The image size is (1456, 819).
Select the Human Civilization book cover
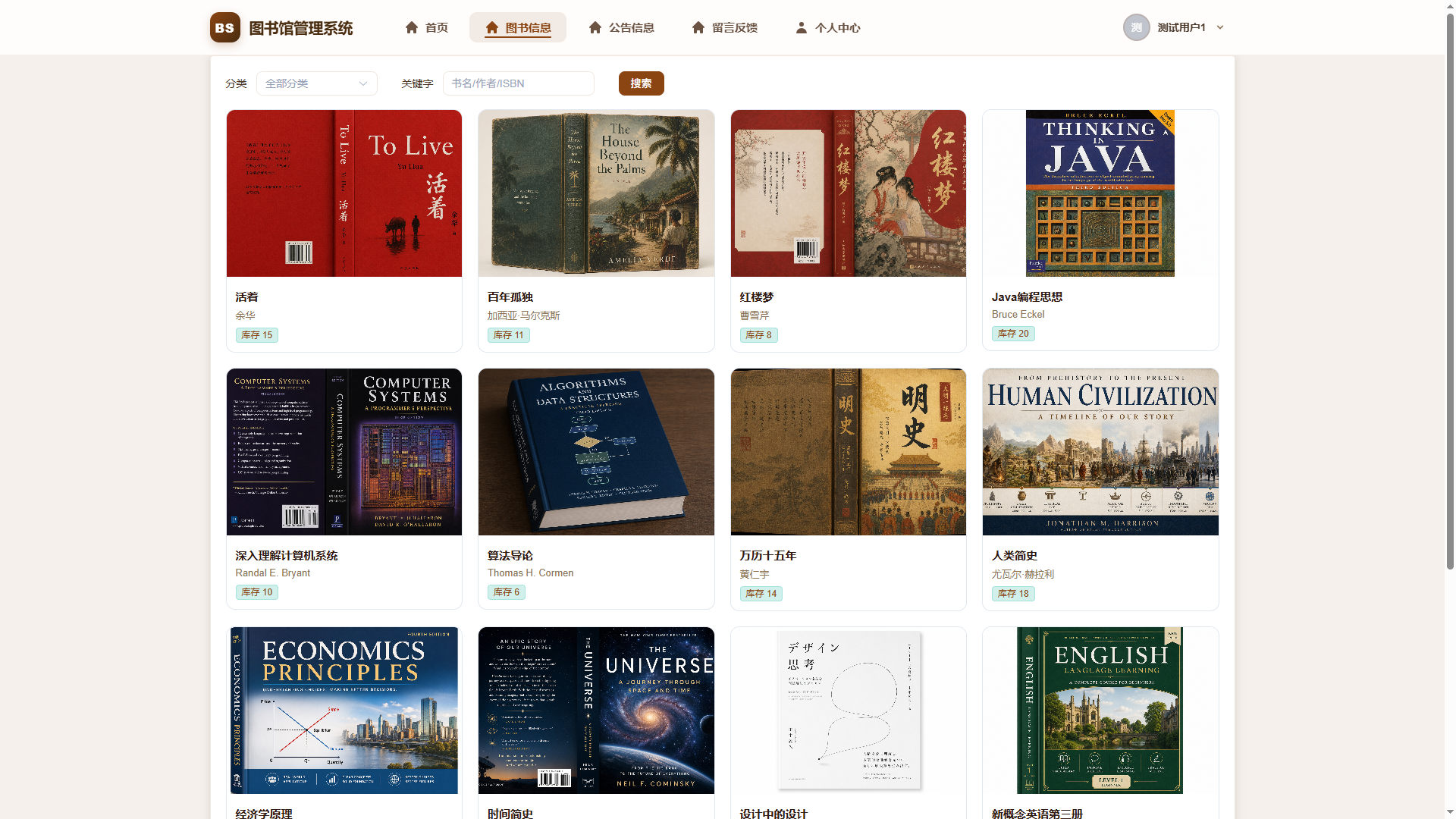(1100, 452)
